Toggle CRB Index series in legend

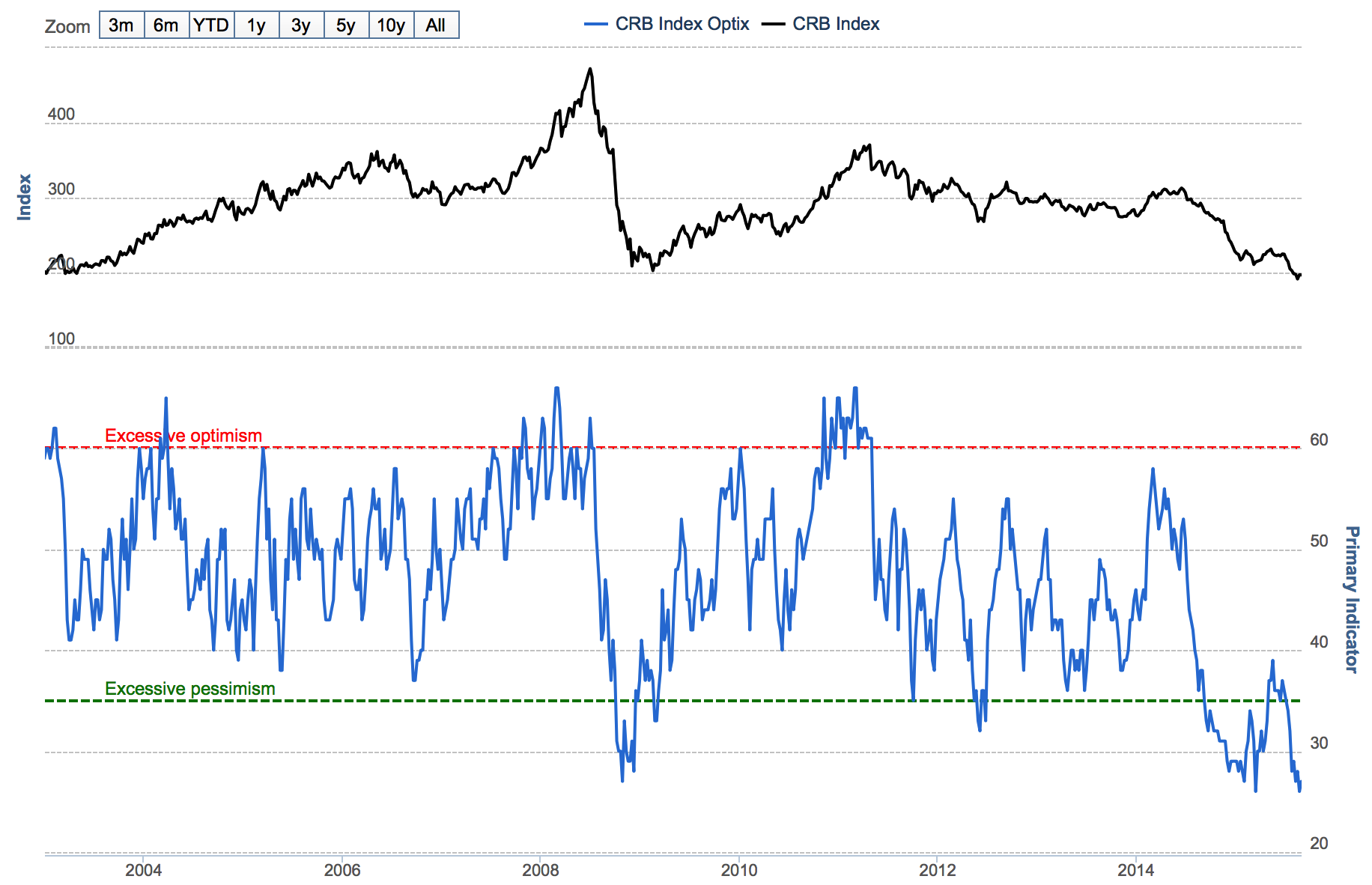836,24
